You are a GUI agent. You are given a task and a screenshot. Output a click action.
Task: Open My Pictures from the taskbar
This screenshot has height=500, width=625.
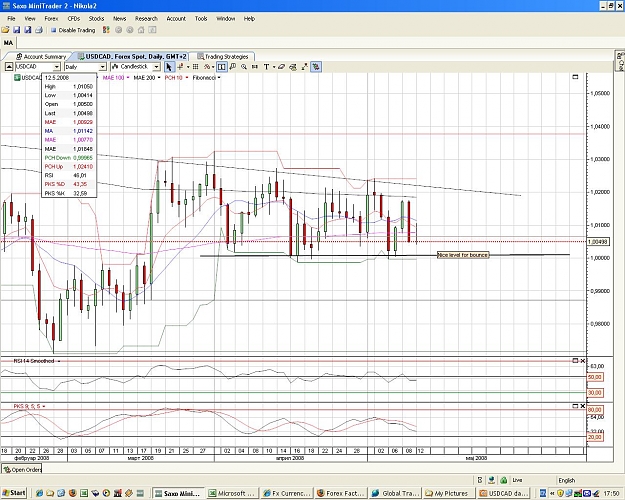point(448,493)
